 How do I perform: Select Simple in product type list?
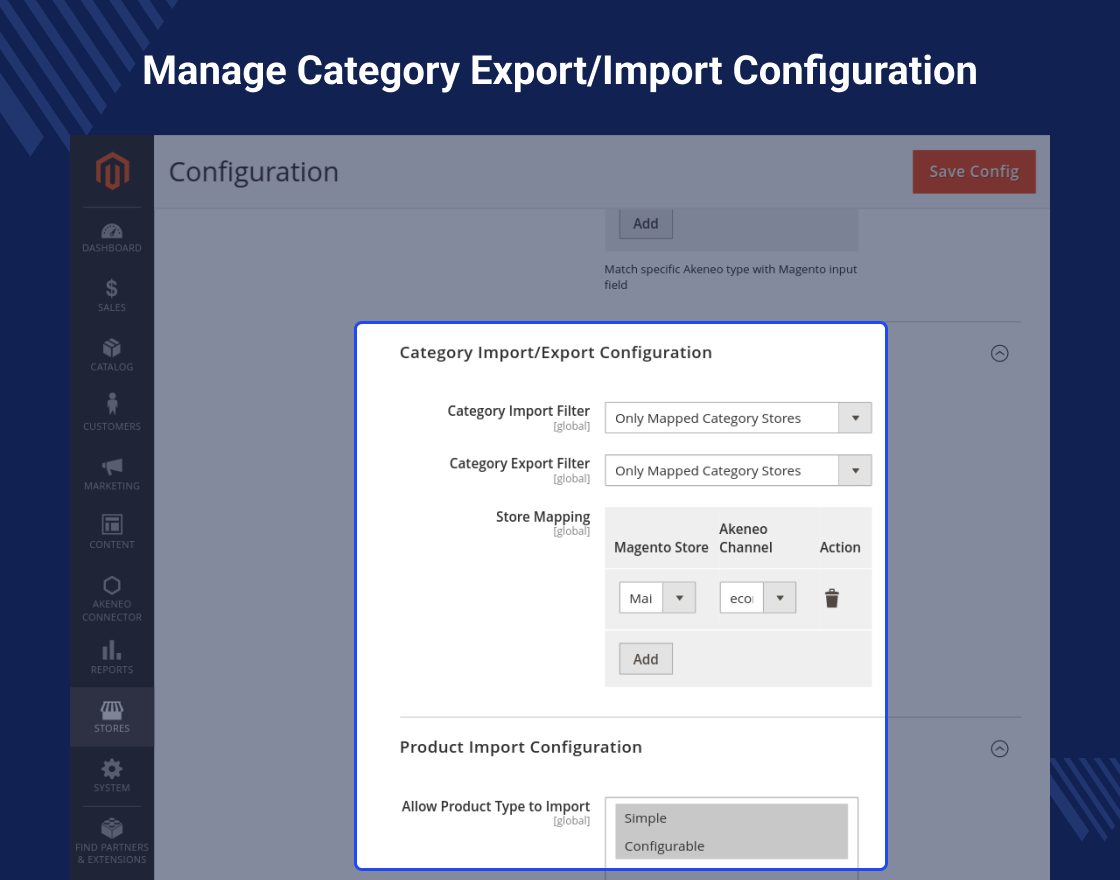click(731, 818)
